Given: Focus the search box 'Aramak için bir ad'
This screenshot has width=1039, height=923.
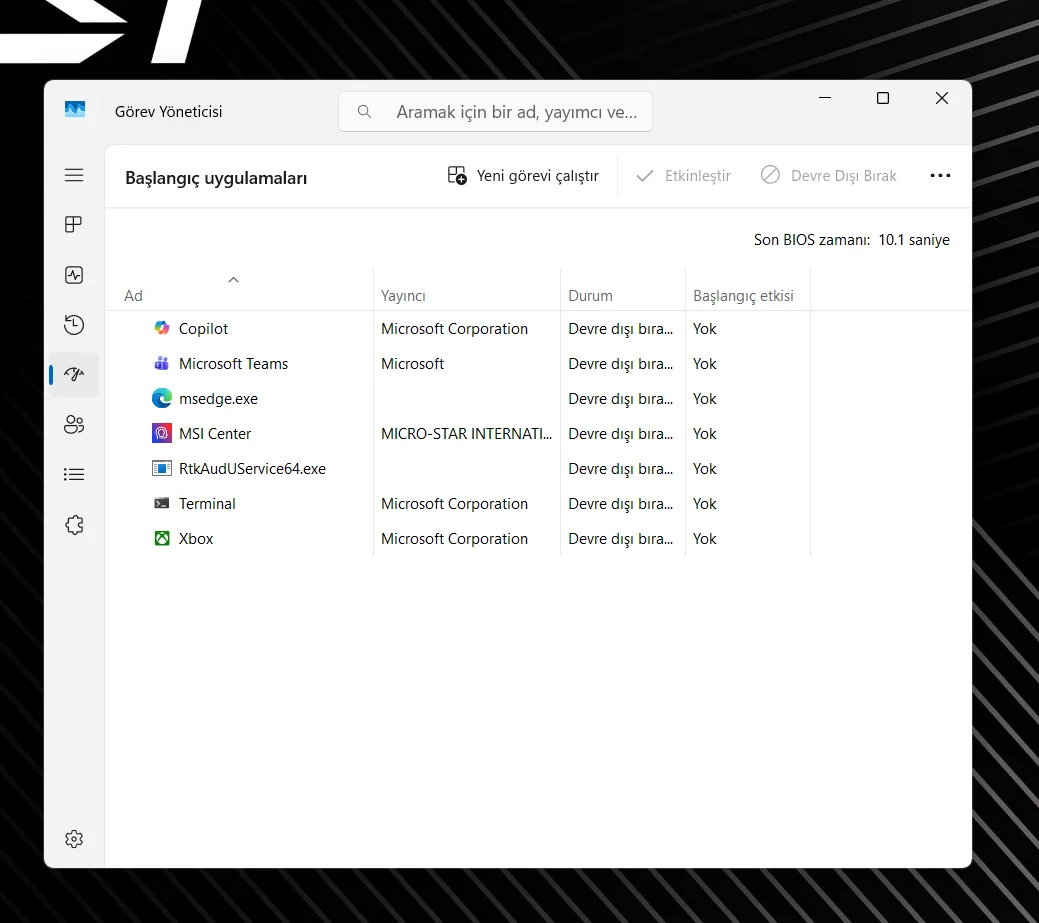Looking at the screenshot, I should tap(496, 111).
